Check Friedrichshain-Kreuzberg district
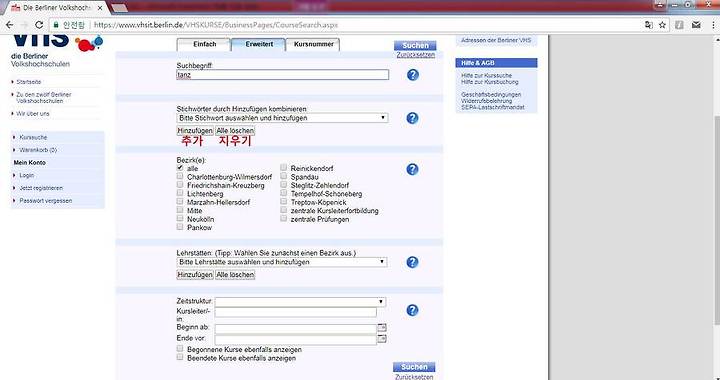720x380 pixels. (x=180, y=184)
